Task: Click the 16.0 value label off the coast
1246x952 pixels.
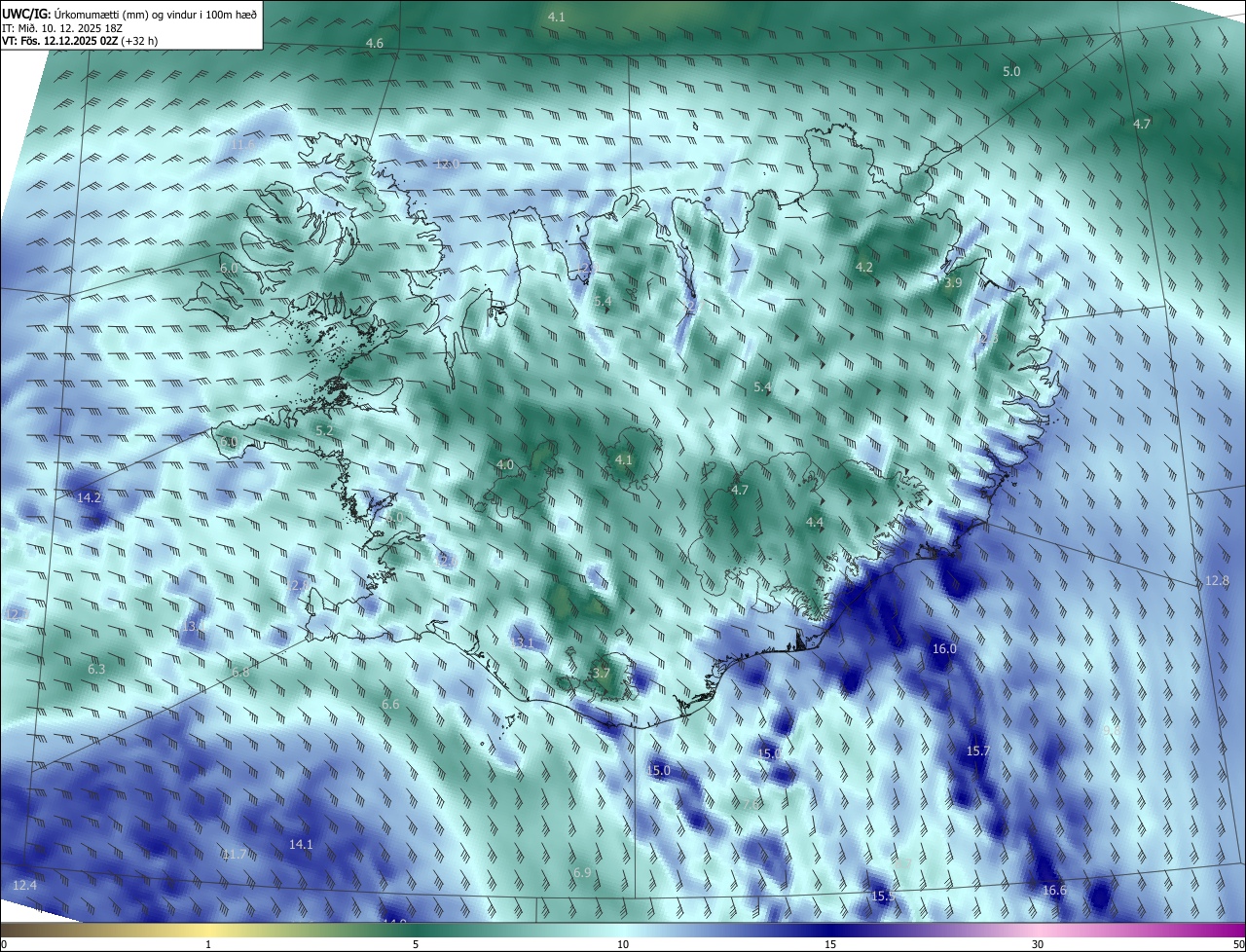Action: [944, 648]
